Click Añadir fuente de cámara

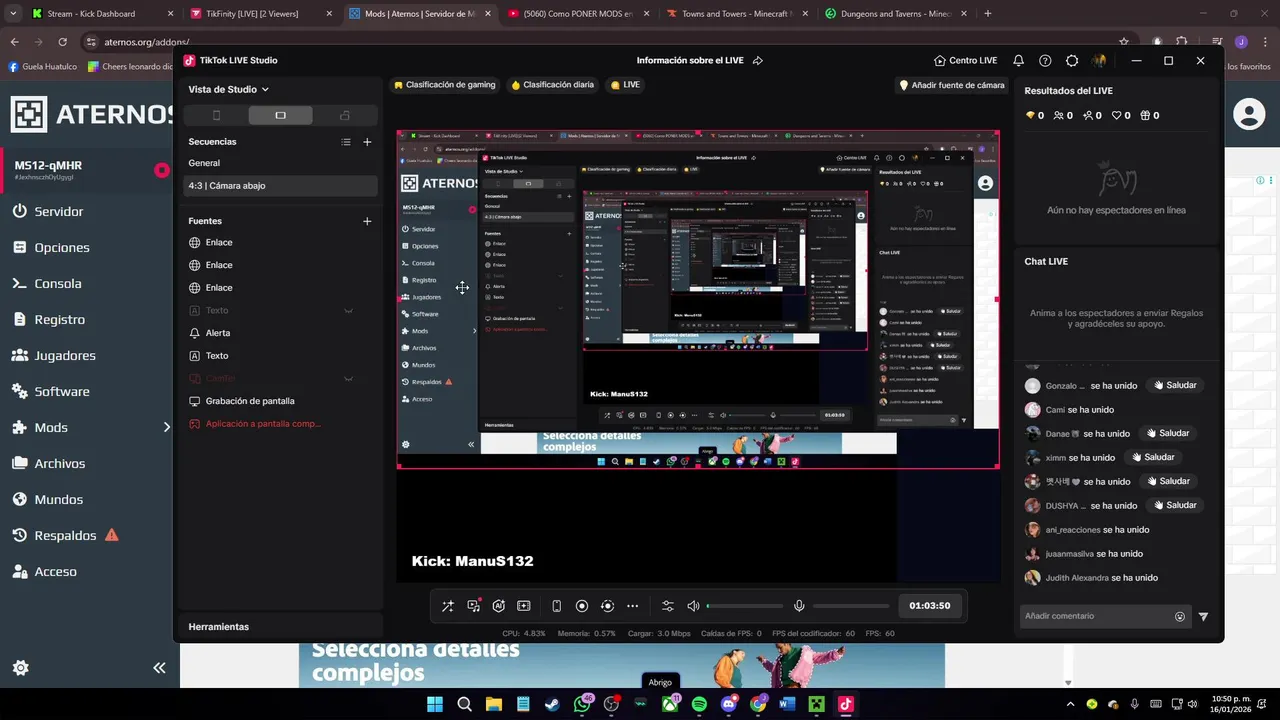(951, 85)
